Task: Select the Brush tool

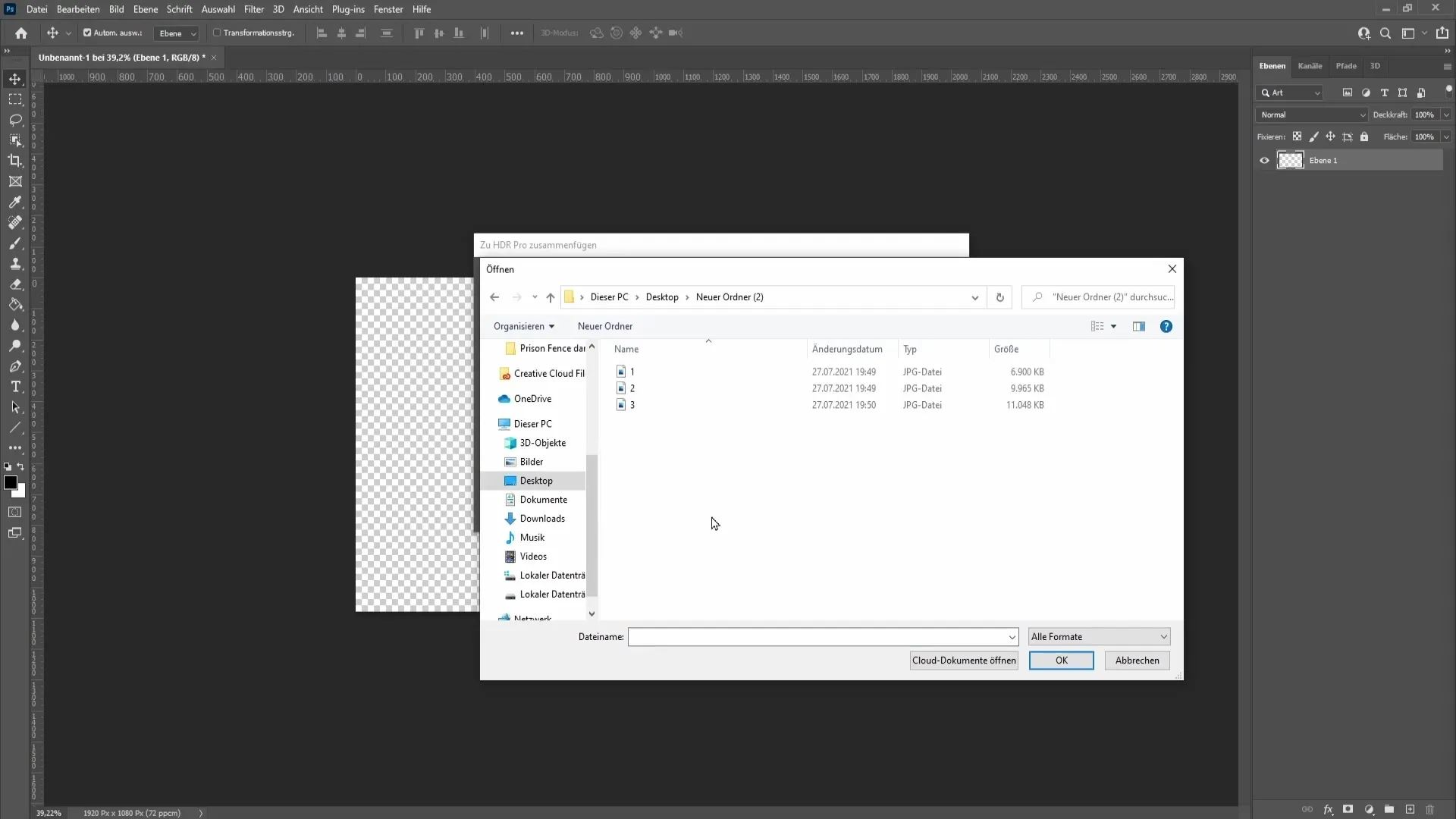Action: tap(15, 243)
